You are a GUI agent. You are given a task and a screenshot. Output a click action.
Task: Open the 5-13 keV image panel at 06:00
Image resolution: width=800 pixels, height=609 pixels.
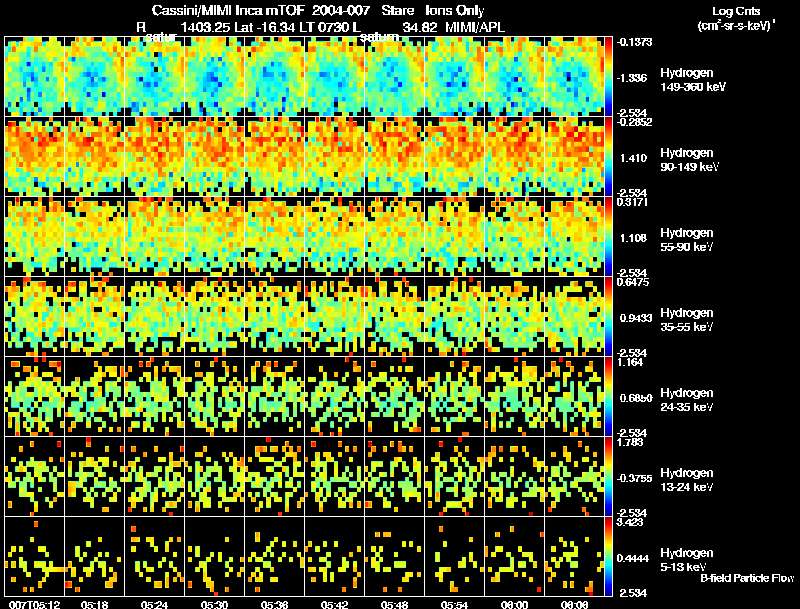click(514, 557)
